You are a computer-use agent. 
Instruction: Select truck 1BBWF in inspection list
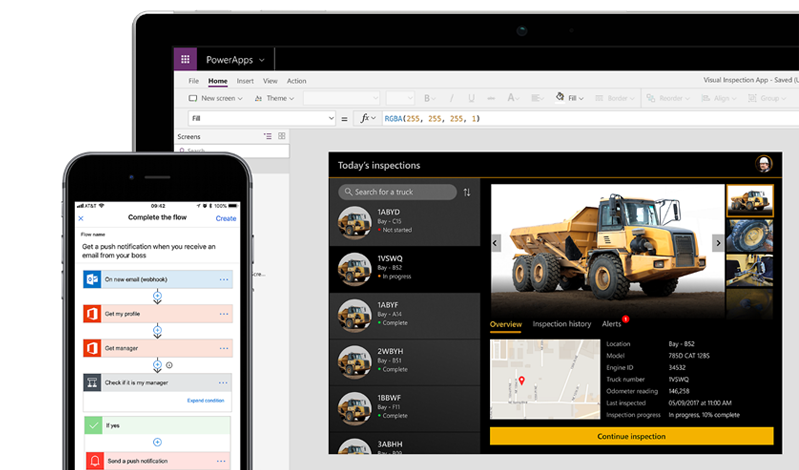pos(405,408)
